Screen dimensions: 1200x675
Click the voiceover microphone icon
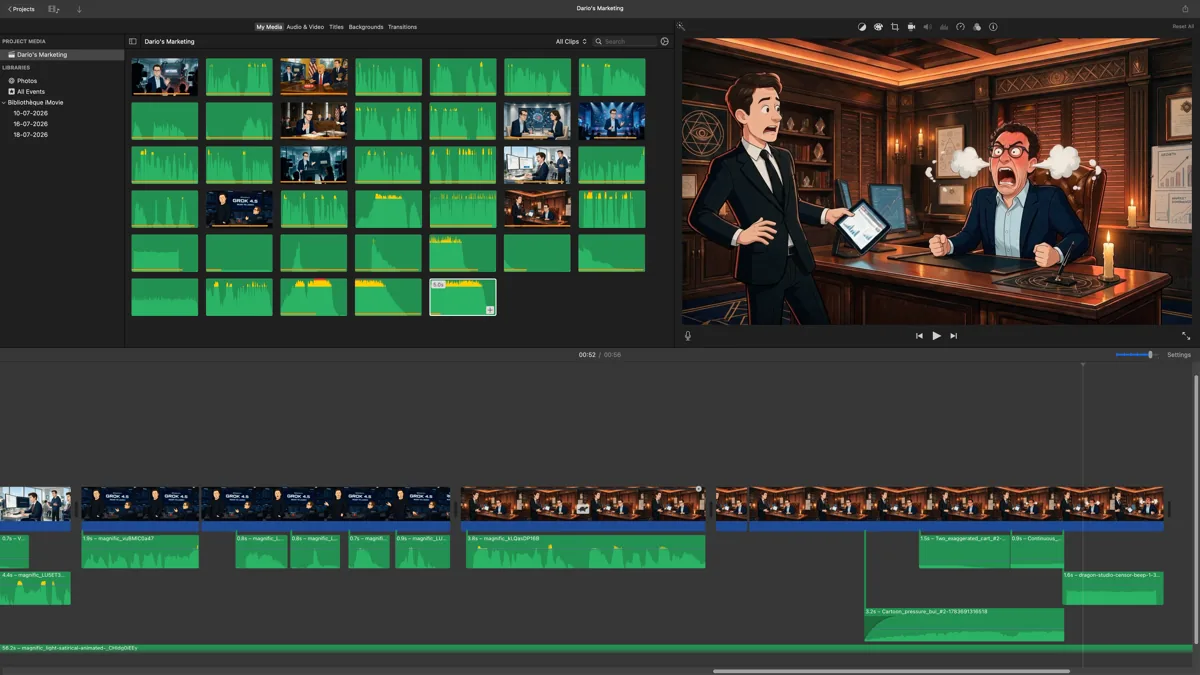point(688,336)
